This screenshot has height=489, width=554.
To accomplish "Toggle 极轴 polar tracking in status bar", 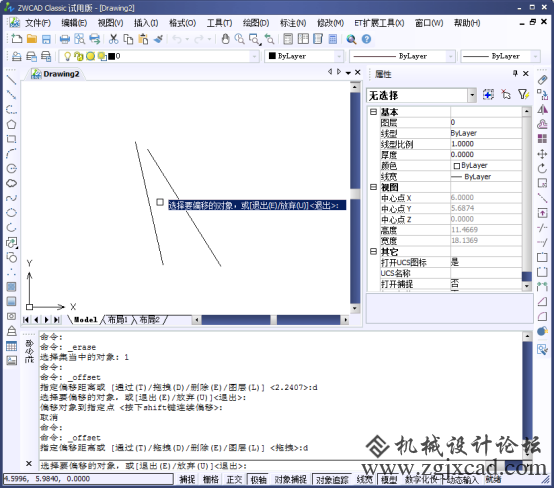I will 259,479.
